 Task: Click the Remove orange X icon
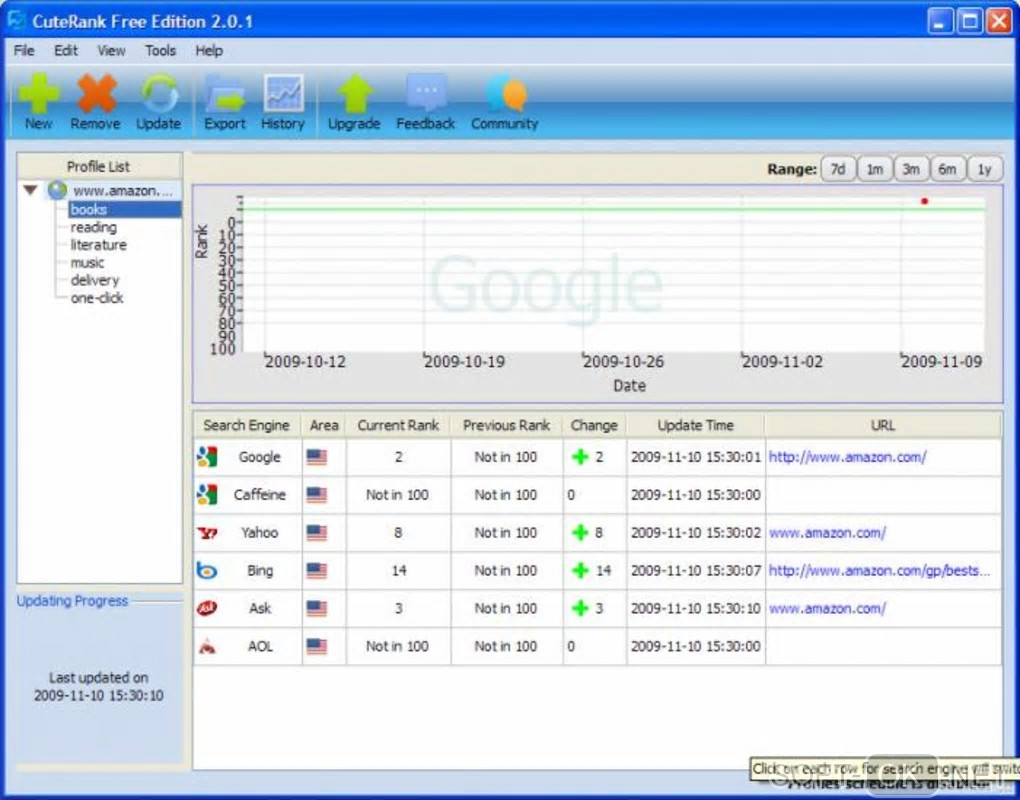[96, 94]
